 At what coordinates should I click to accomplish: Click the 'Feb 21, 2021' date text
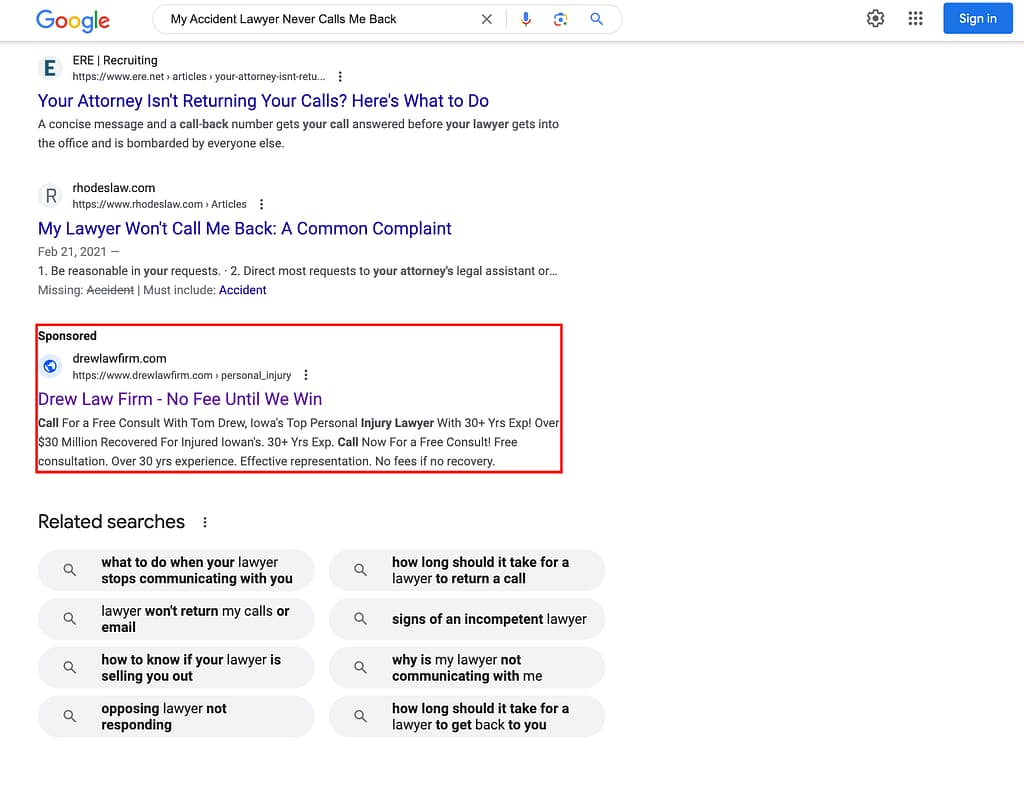pos(72,252)
